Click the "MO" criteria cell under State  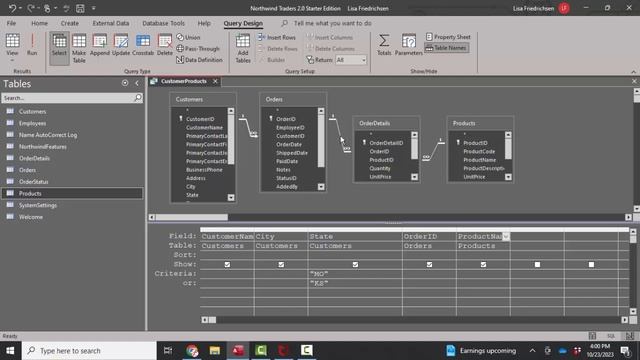[355, 274]
